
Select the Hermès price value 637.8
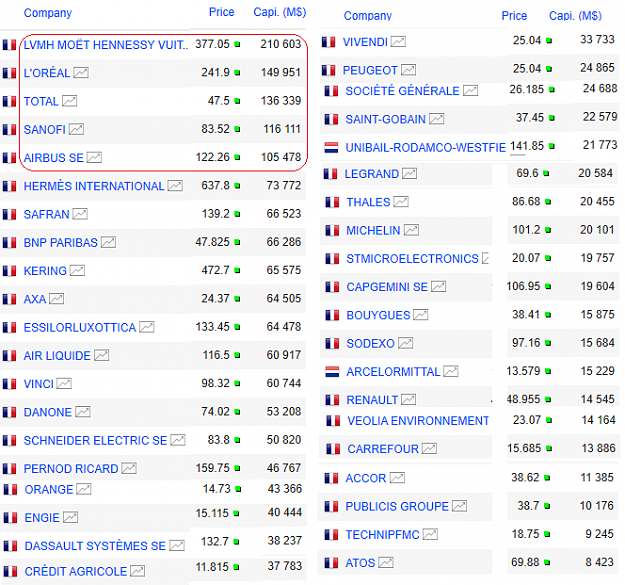pyautogui.click(x=215, y=185)
